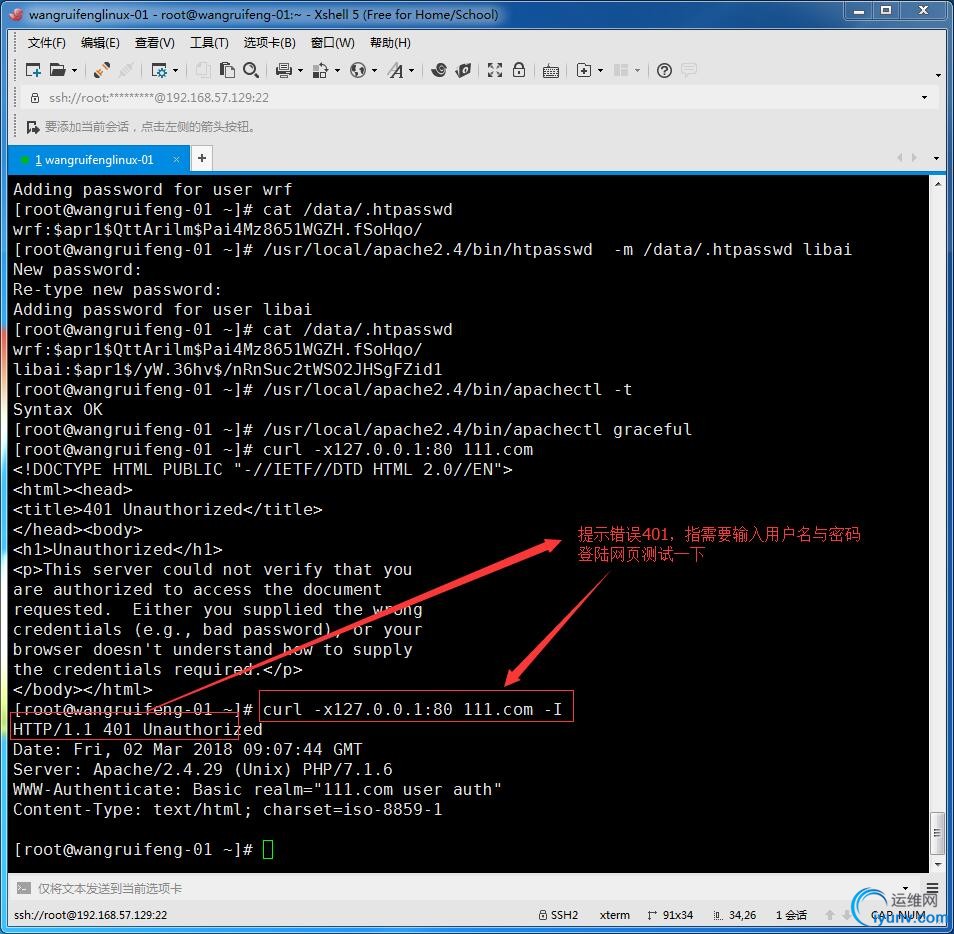The height and width of the screenshot is (934, 954).
Task: Click the Open session folder icon
Action: 57,71
